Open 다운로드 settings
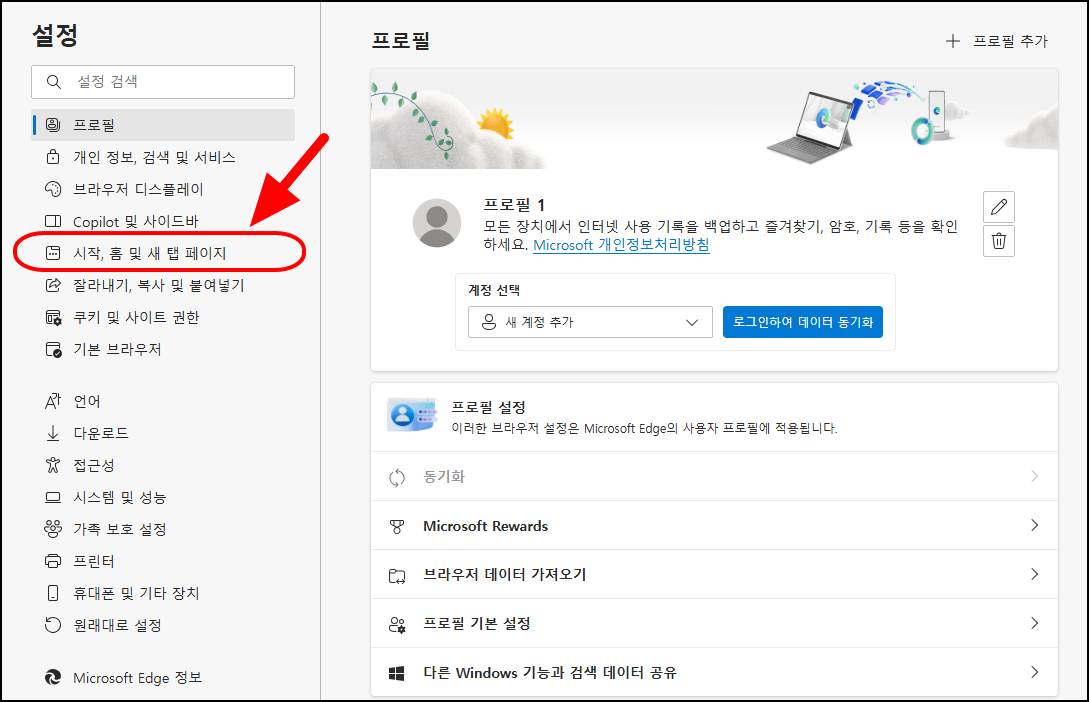The width and height of the screenshot is (1089, 702). tap(163, 433)
